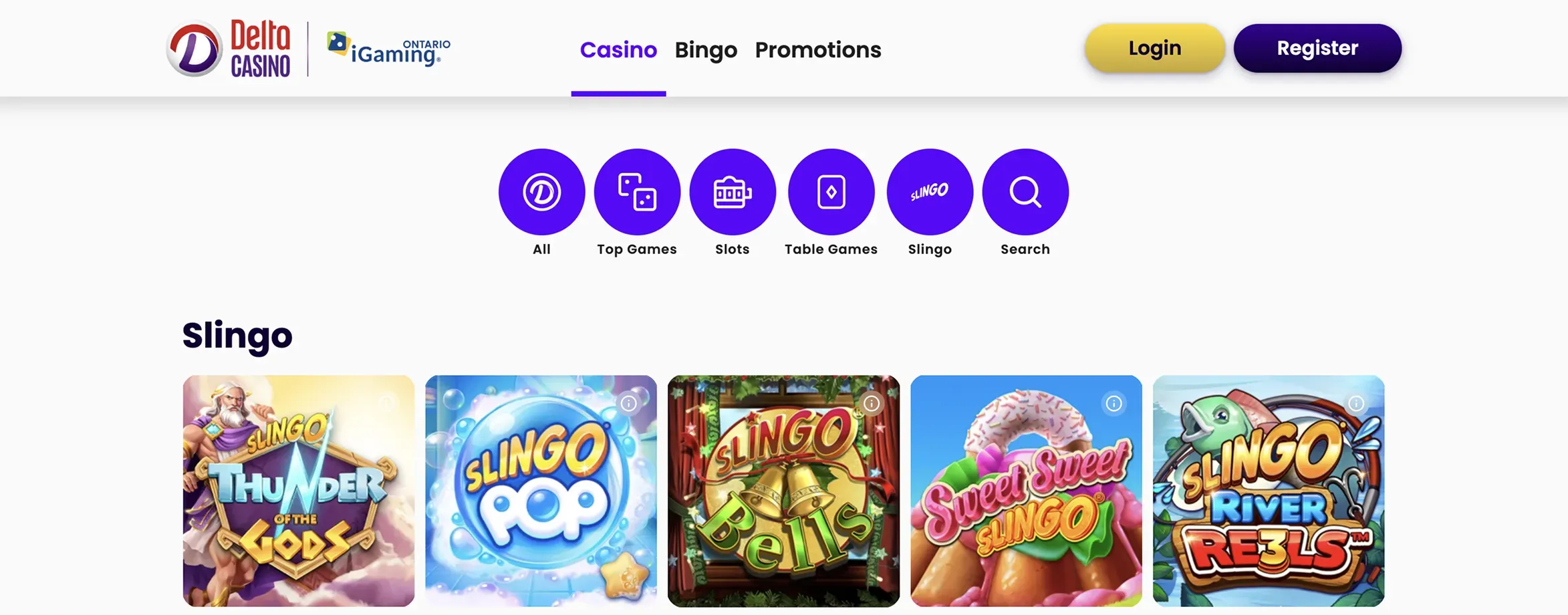Choose the Table Games card icon
The image size is (1568, 615).
click(x=831, y=192)
